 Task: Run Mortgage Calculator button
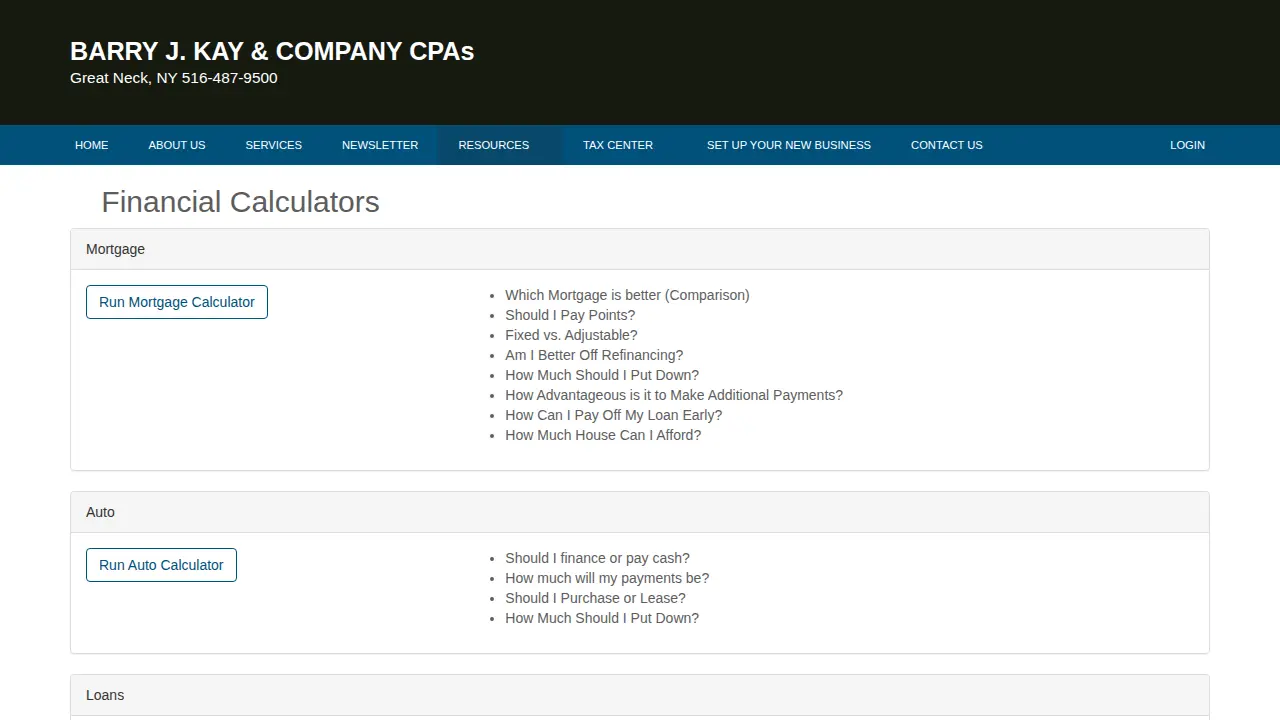177,302
